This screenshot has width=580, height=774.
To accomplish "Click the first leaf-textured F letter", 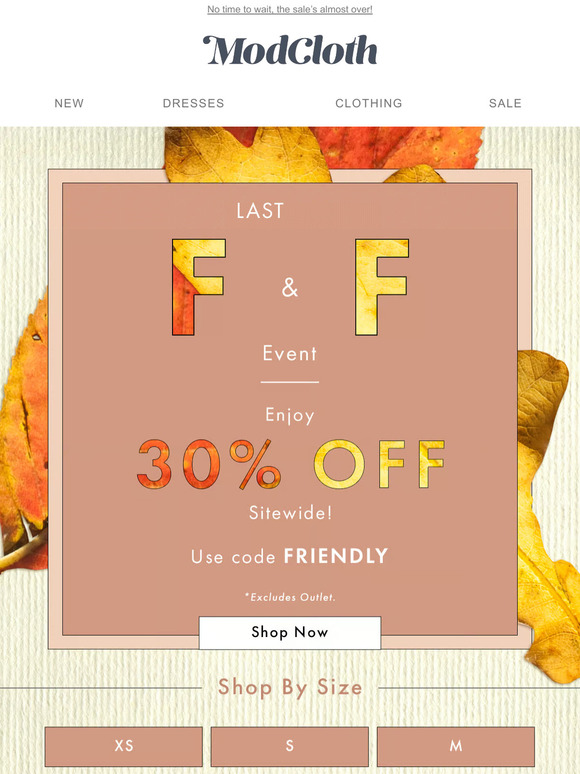I will click(198, 287).
